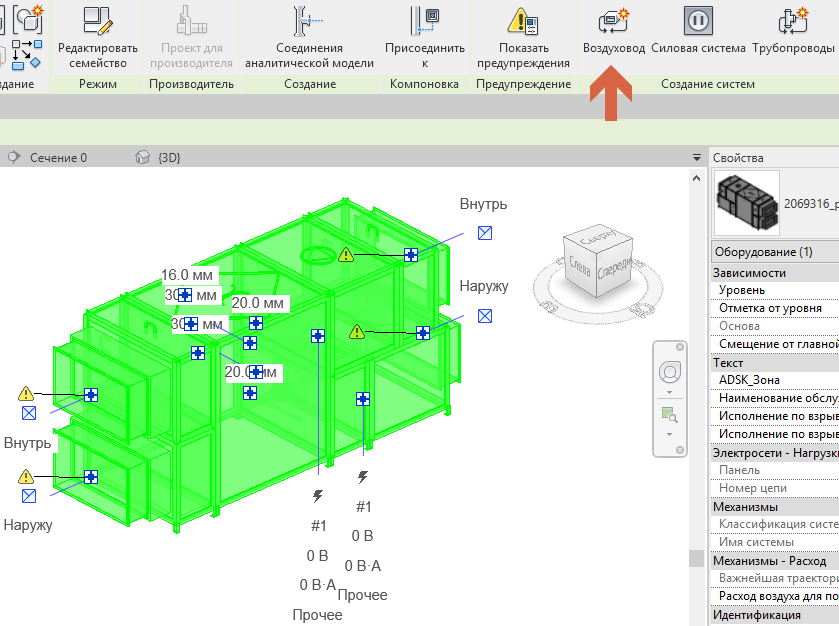Click the Создание систем panel label
This screenshot has height=626, width=839.
tap(707, 84)
